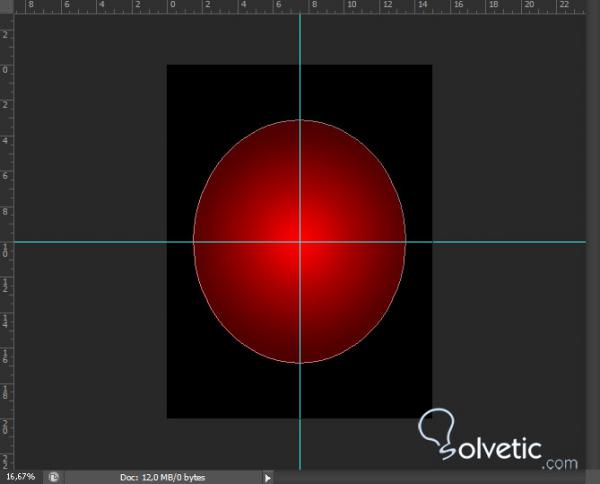Click the ruler origin corner box
This screenshot has height=484, width=600.
[x=7, y=7]
